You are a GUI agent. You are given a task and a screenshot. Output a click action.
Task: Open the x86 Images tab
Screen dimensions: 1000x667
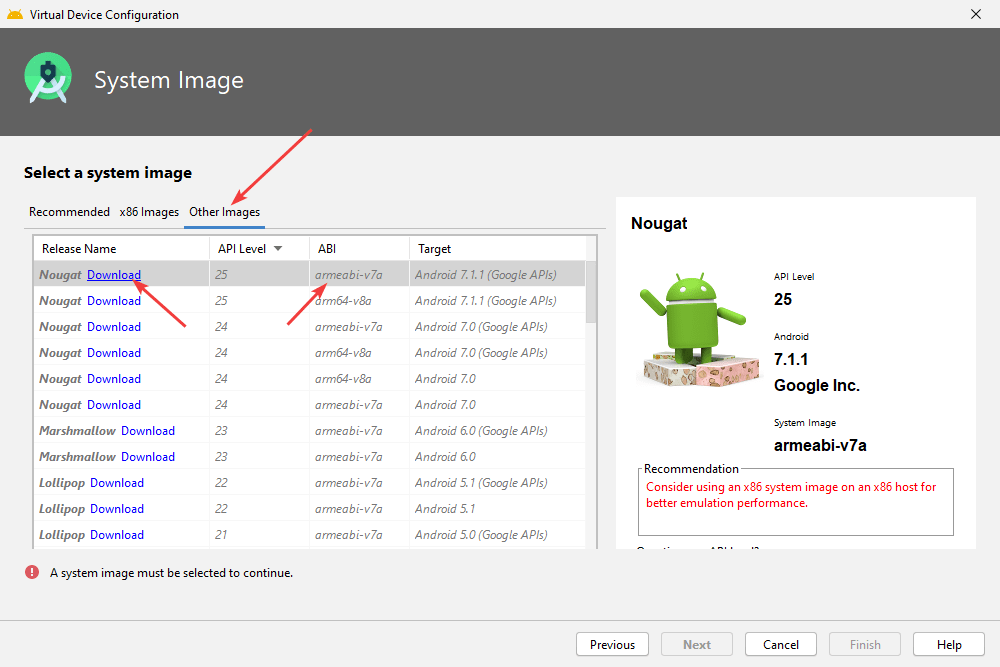click(x=149, y=212)
